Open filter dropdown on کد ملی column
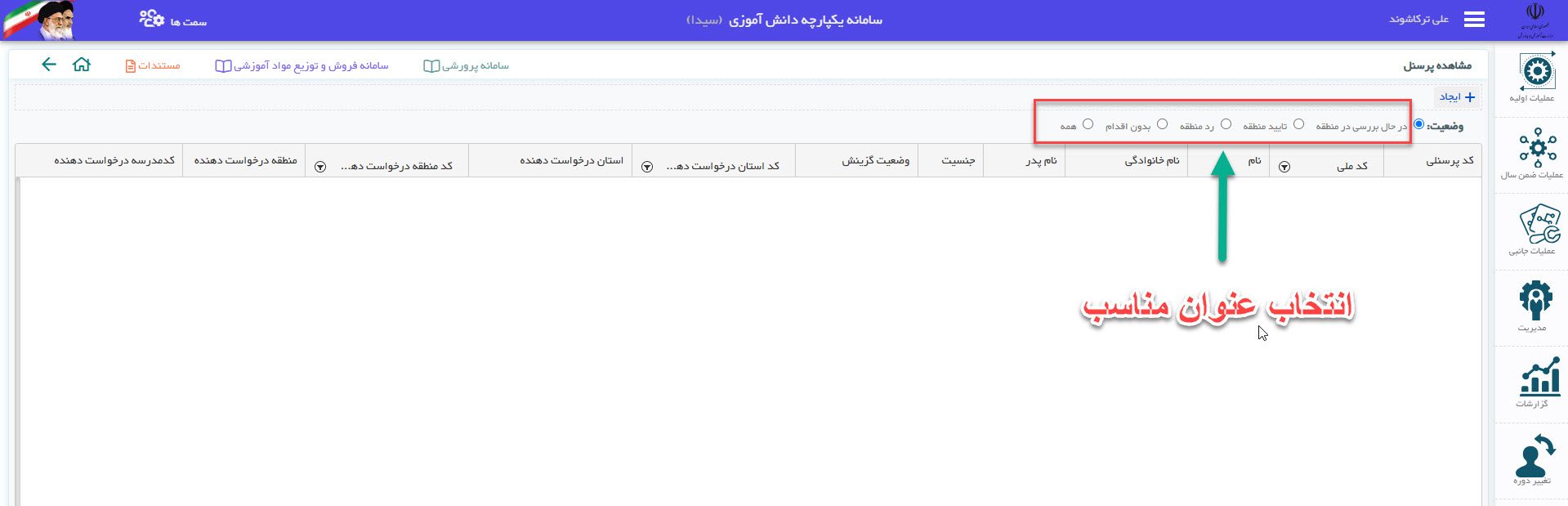Image resolution: width=1568 pixels, height=506 pixels. point(1284,167)
